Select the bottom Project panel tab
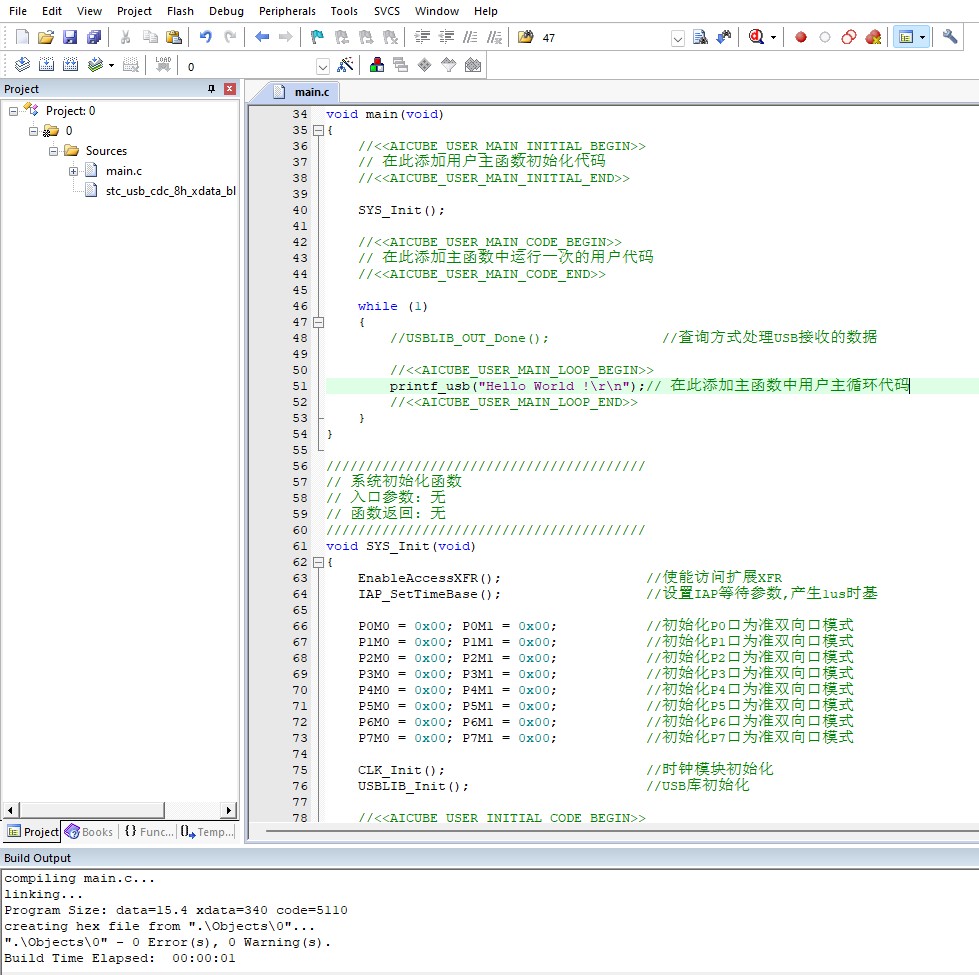This screenshot has height=975, width=979. coord(32,832)
